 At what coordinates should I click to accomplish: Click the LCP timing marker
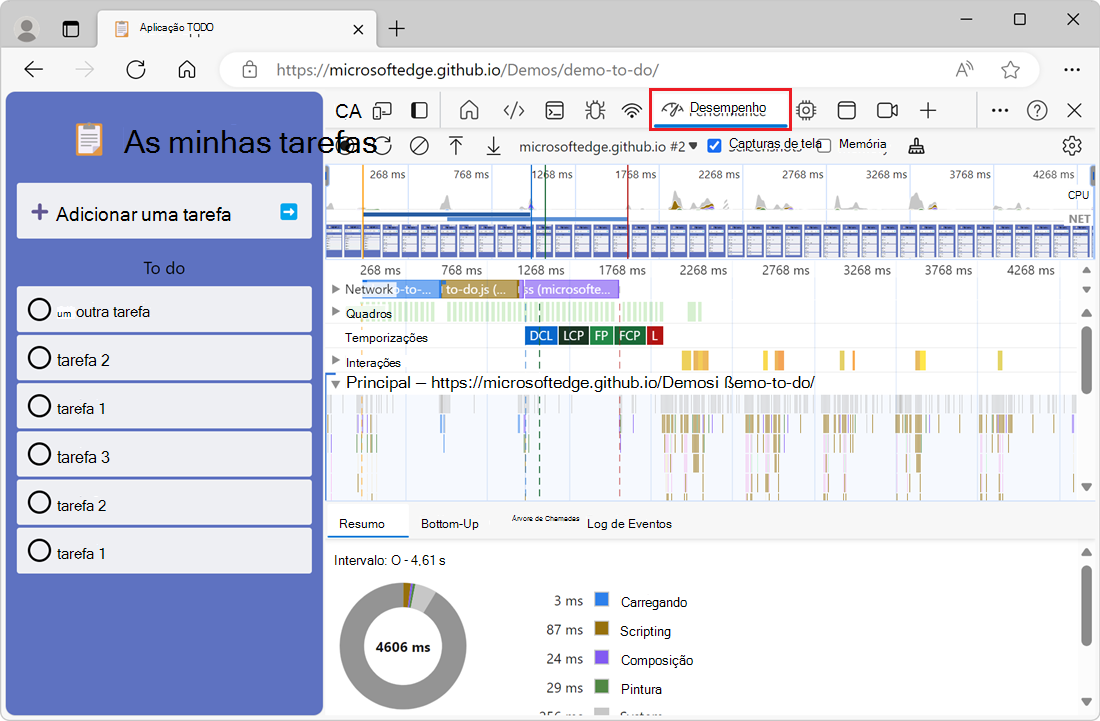573,336
